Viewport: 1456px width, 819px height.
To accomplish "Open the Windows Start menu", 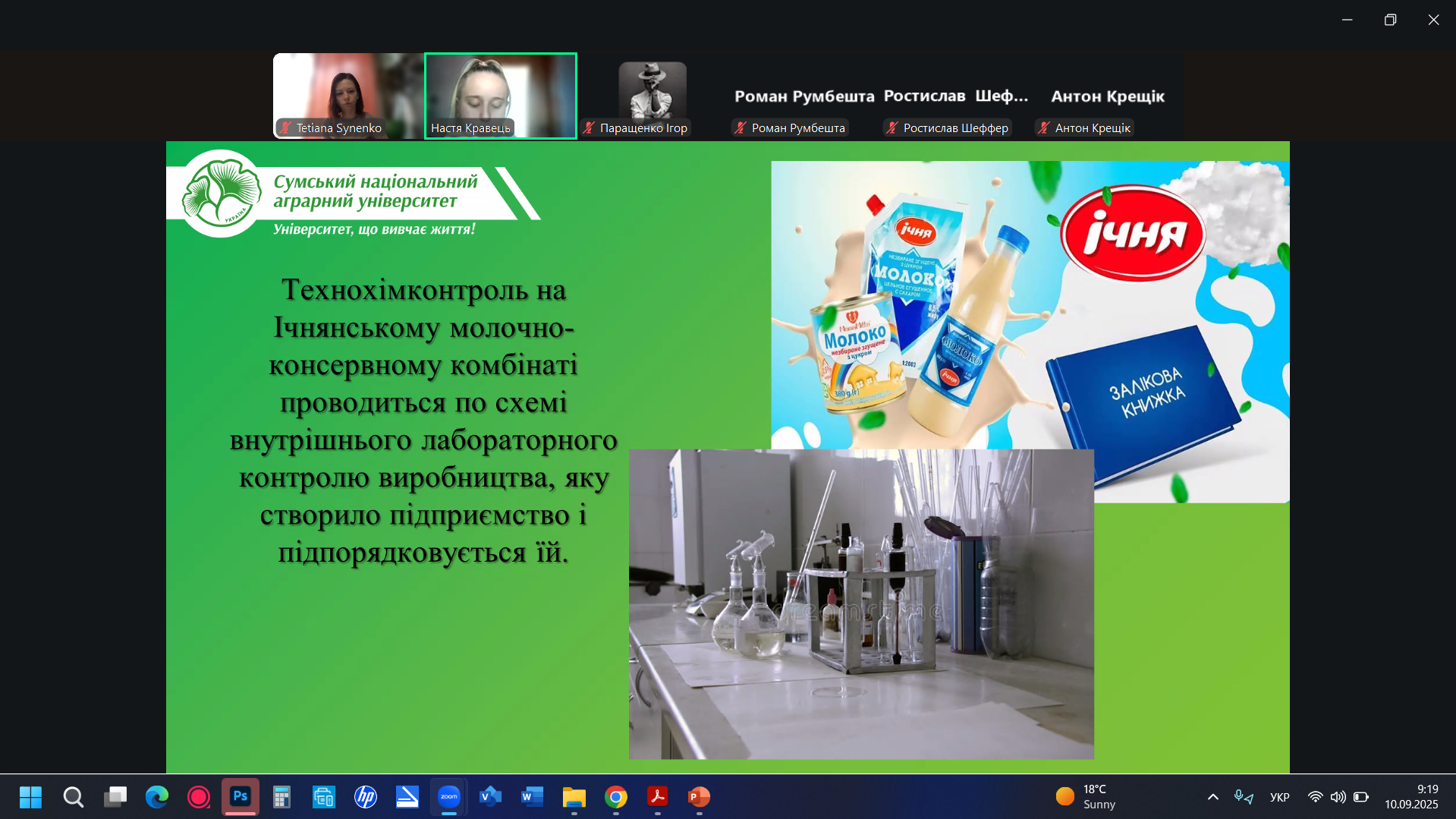I will 31,797.
